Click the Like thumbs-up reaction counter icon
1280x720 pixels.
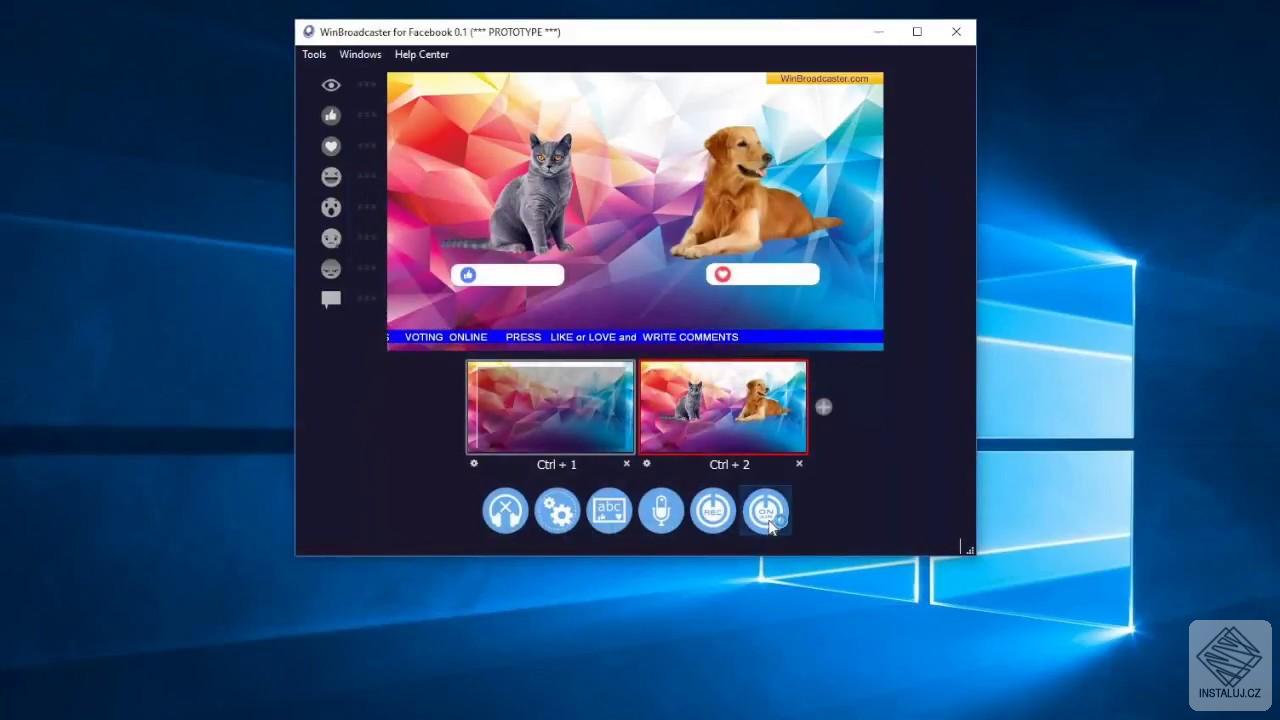331,116
